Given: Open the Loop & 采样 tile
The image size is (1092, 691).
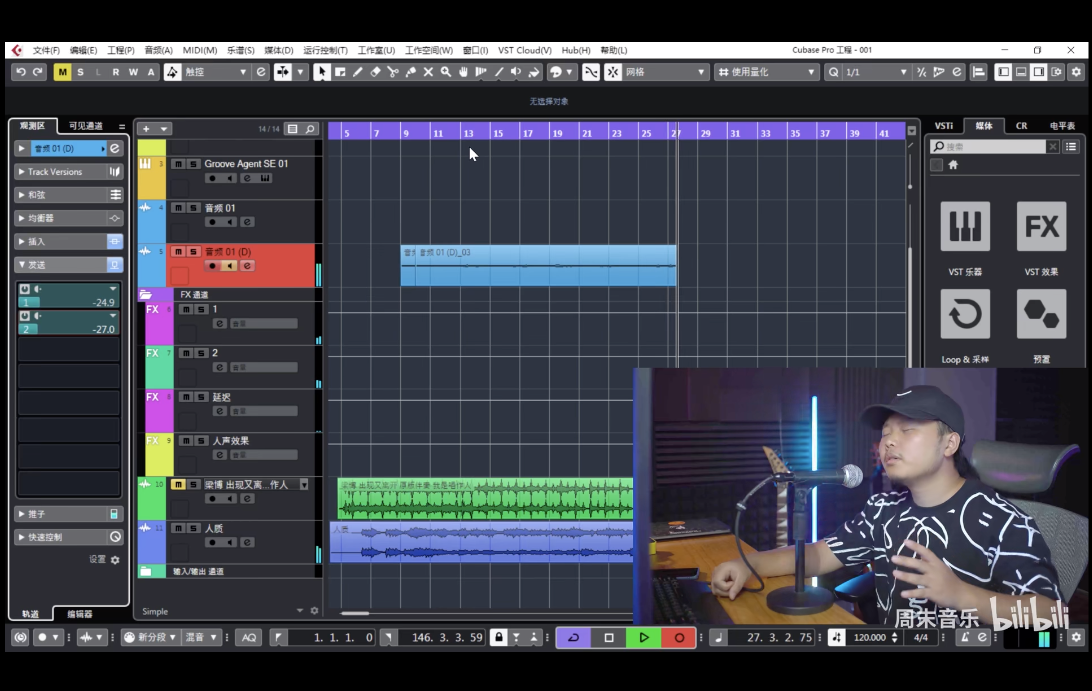Looking at the screenshot, I should click(x=965, y=314).
